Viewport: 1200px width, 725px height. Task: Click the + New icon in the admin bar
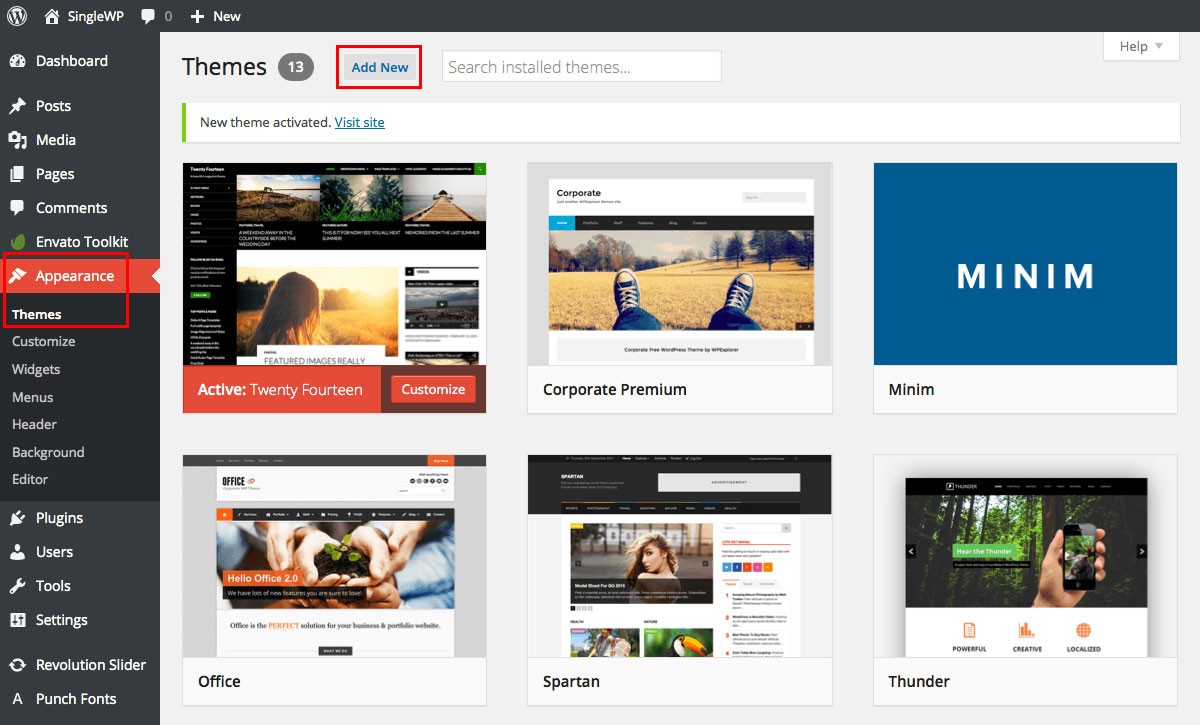coord(200,15)
